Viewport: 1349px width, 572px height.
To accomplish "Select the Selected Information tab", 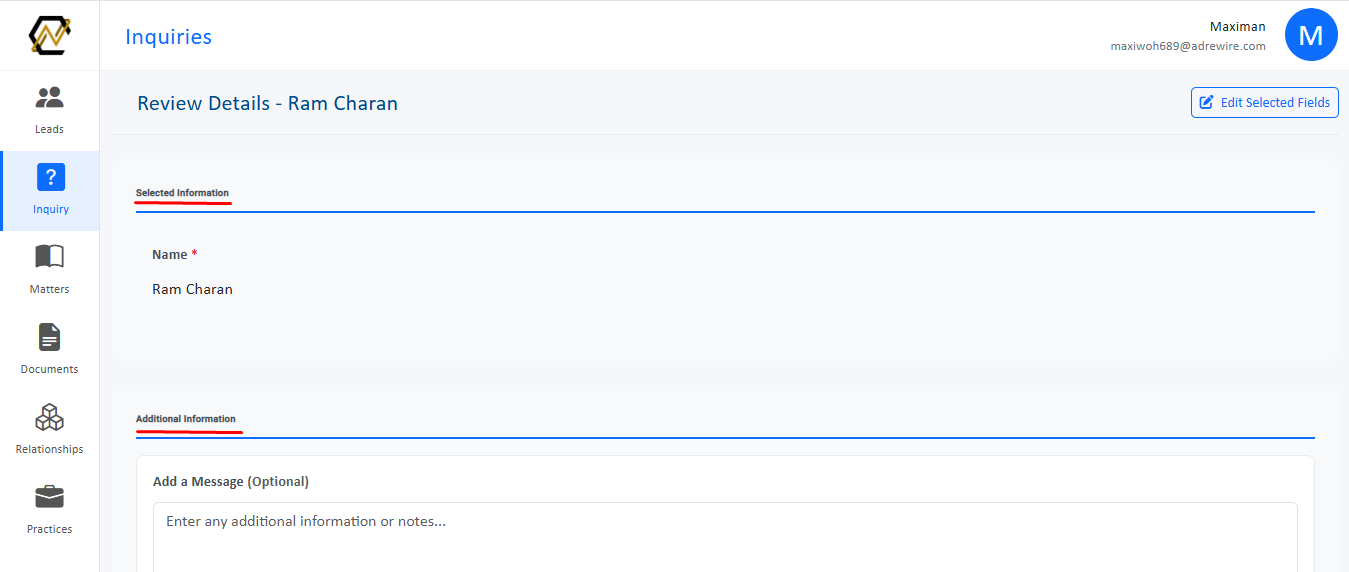I will click(182, 193).
